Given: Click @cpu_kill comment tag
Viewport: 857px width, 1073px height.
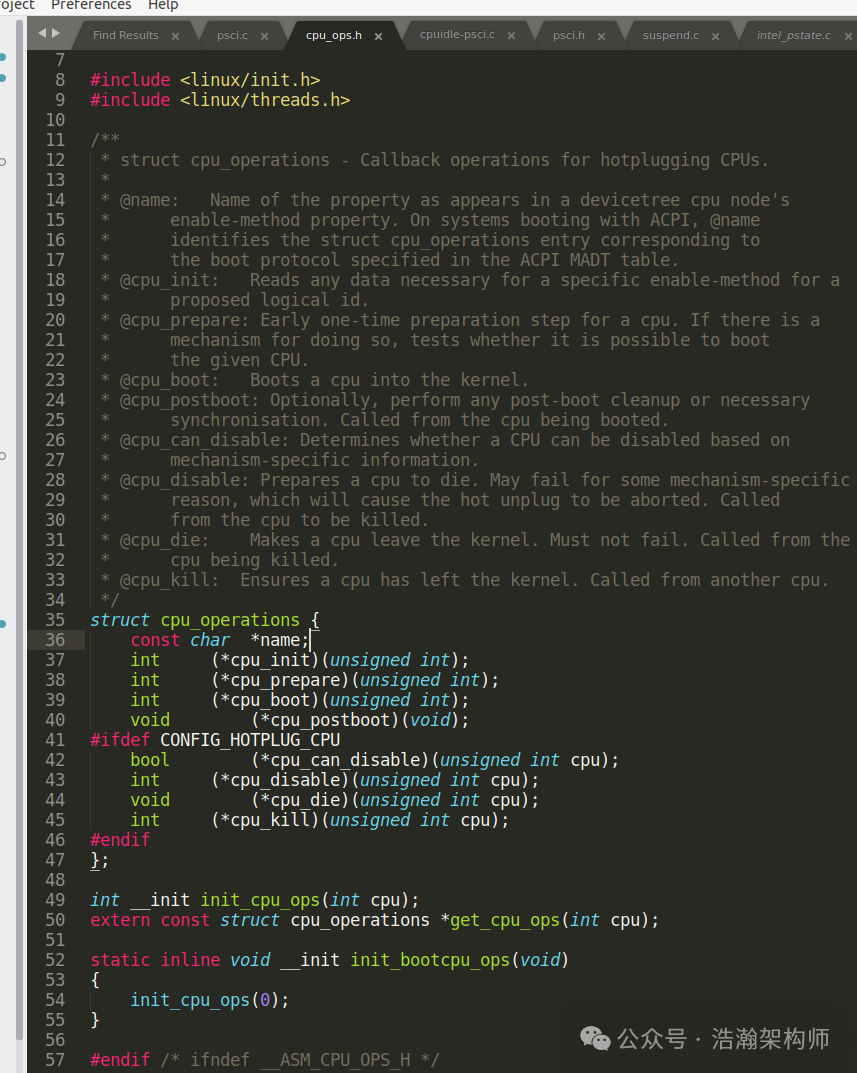Looking at the screenshot, I should [170, 580].
